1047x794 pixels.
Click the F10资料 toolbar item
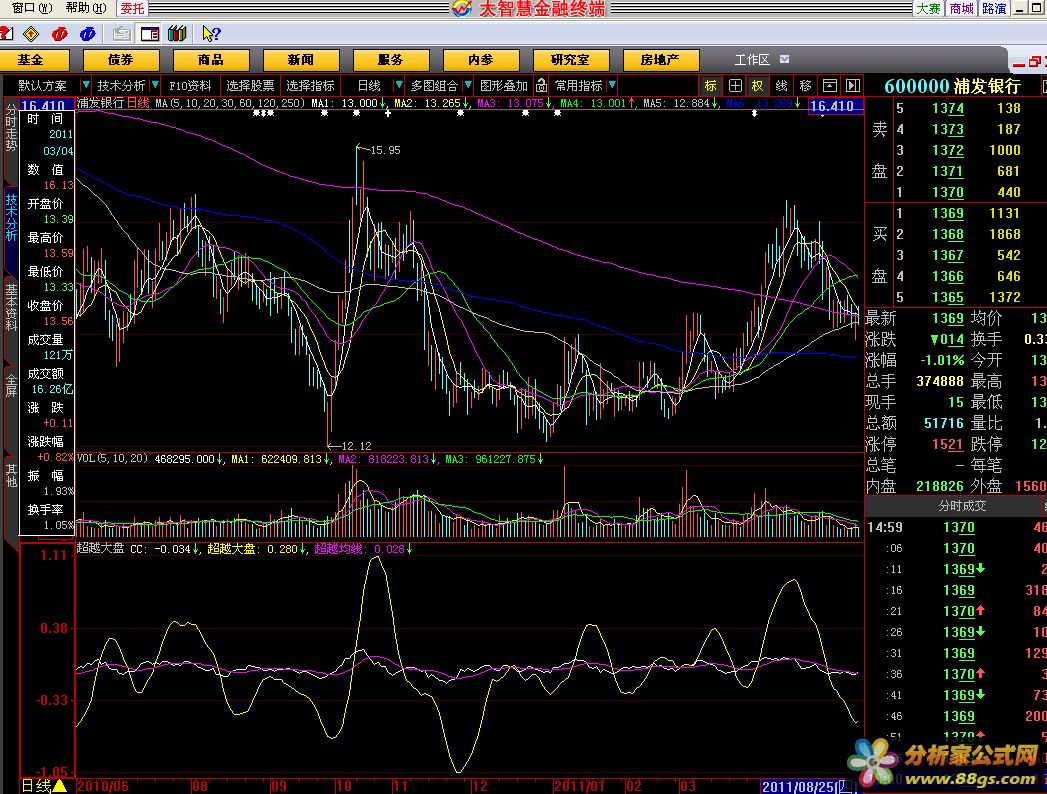tap(190, 85)
